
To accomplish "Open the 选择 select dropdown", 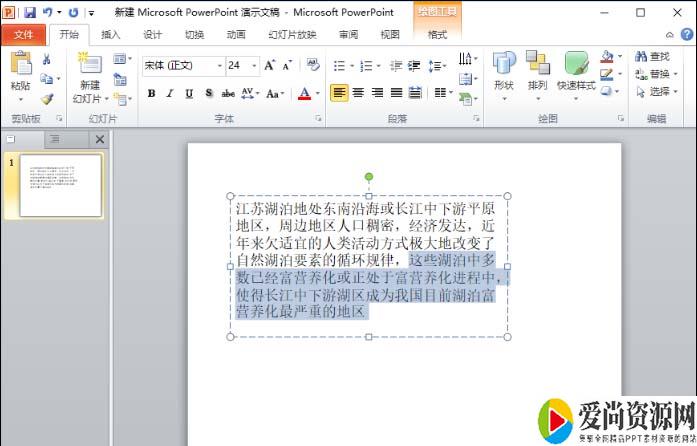I will (659, 91).
